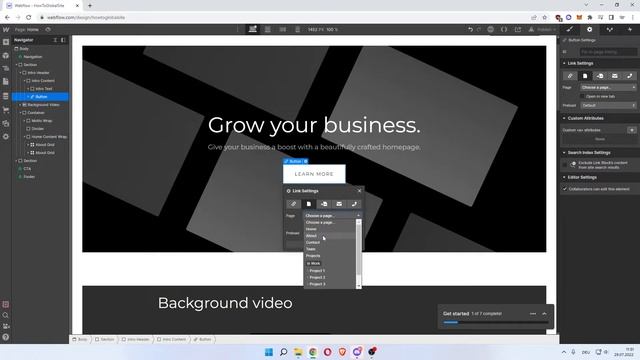Switch to the Style brush panel tab

[x=570, y=29]
